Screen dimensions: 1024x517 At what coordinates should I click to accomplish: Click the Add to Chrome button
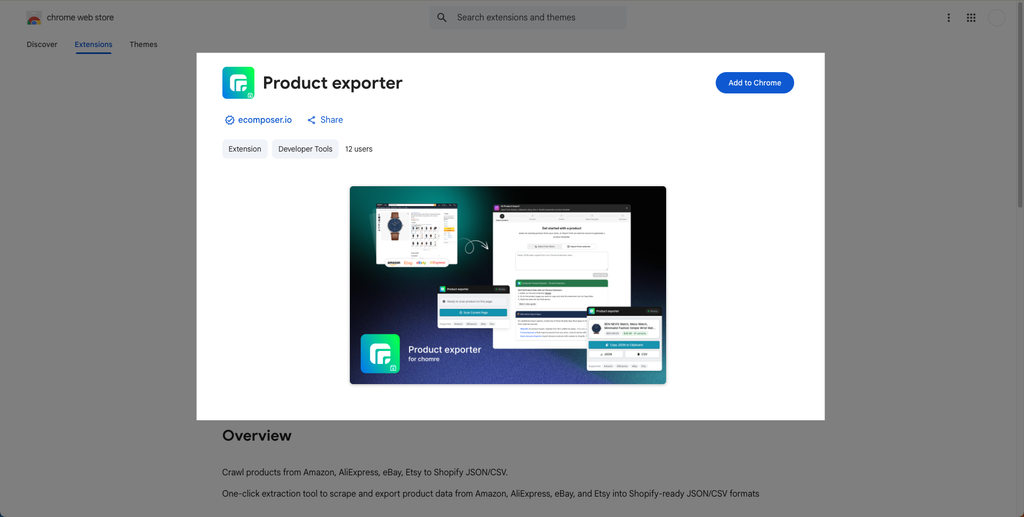point(754,83)
